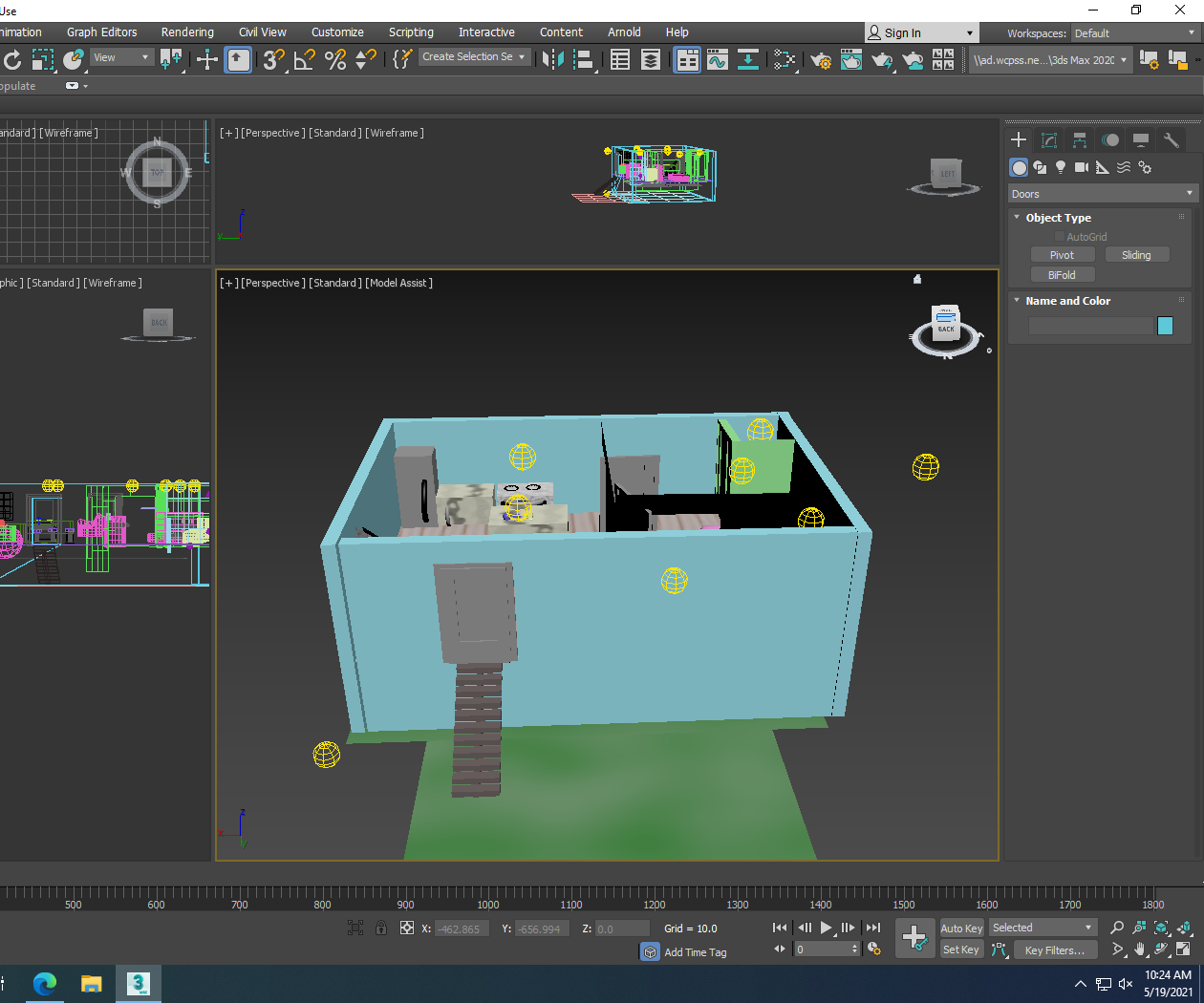Viewport: 1204px width, 1003px height.
Task: Open the Arnold menu
Action: click(624, 32)
